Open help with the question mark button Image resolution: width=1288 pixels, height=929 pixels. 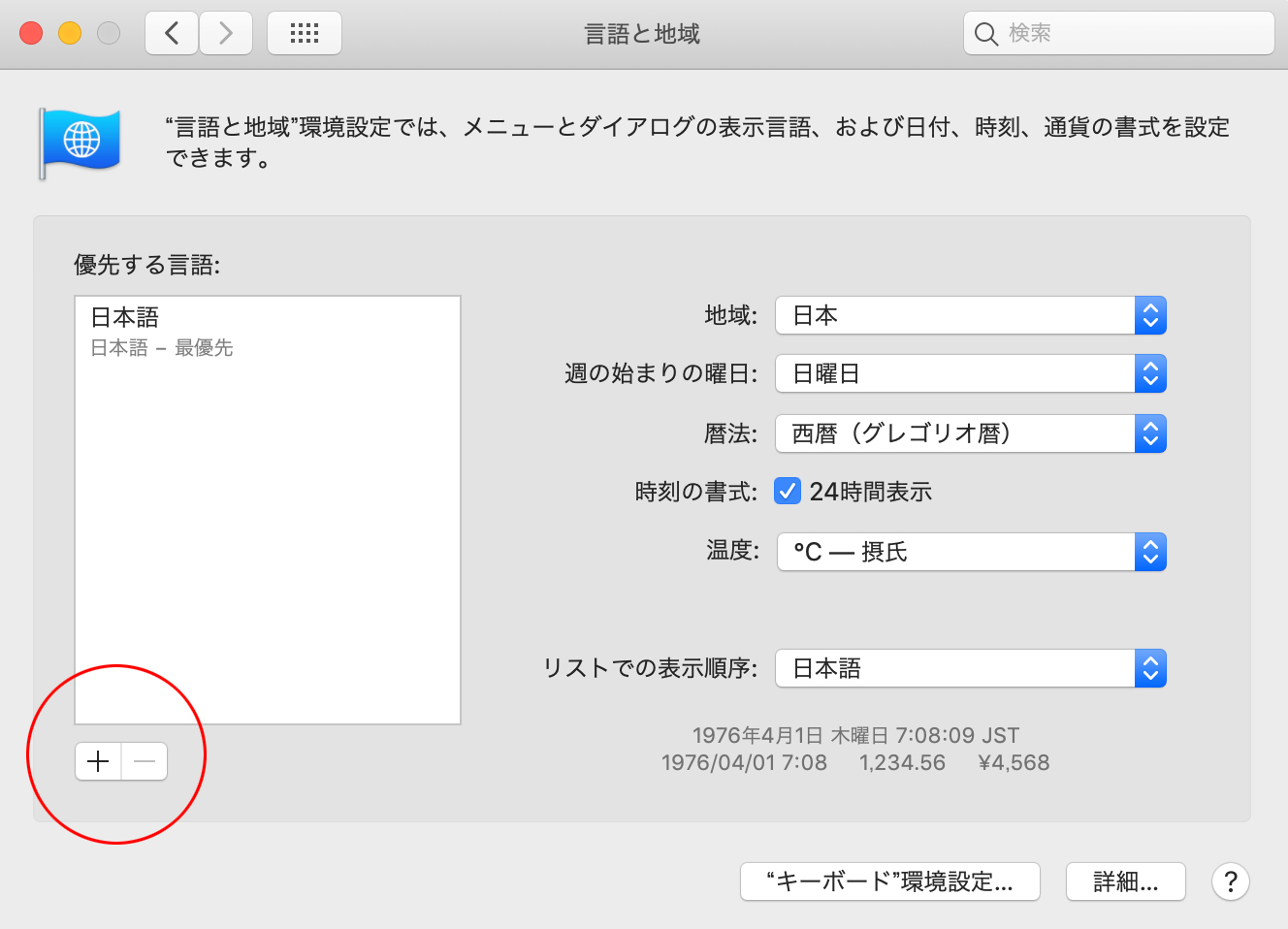1230,881
